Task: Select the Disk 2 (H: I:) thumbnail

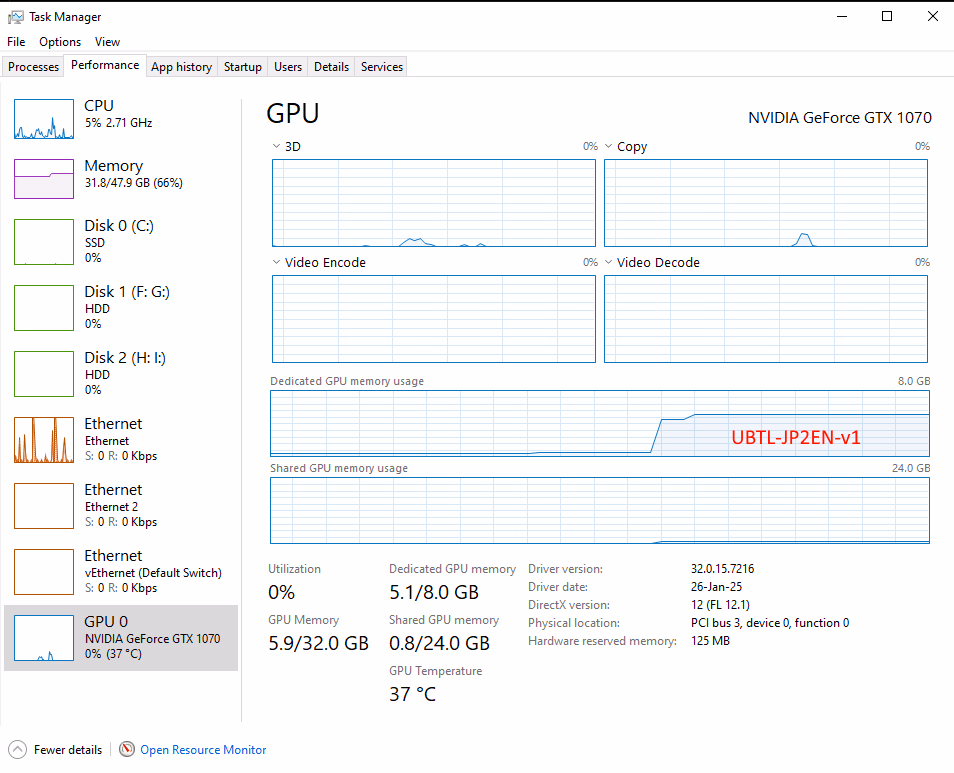Action: (44, 373)
